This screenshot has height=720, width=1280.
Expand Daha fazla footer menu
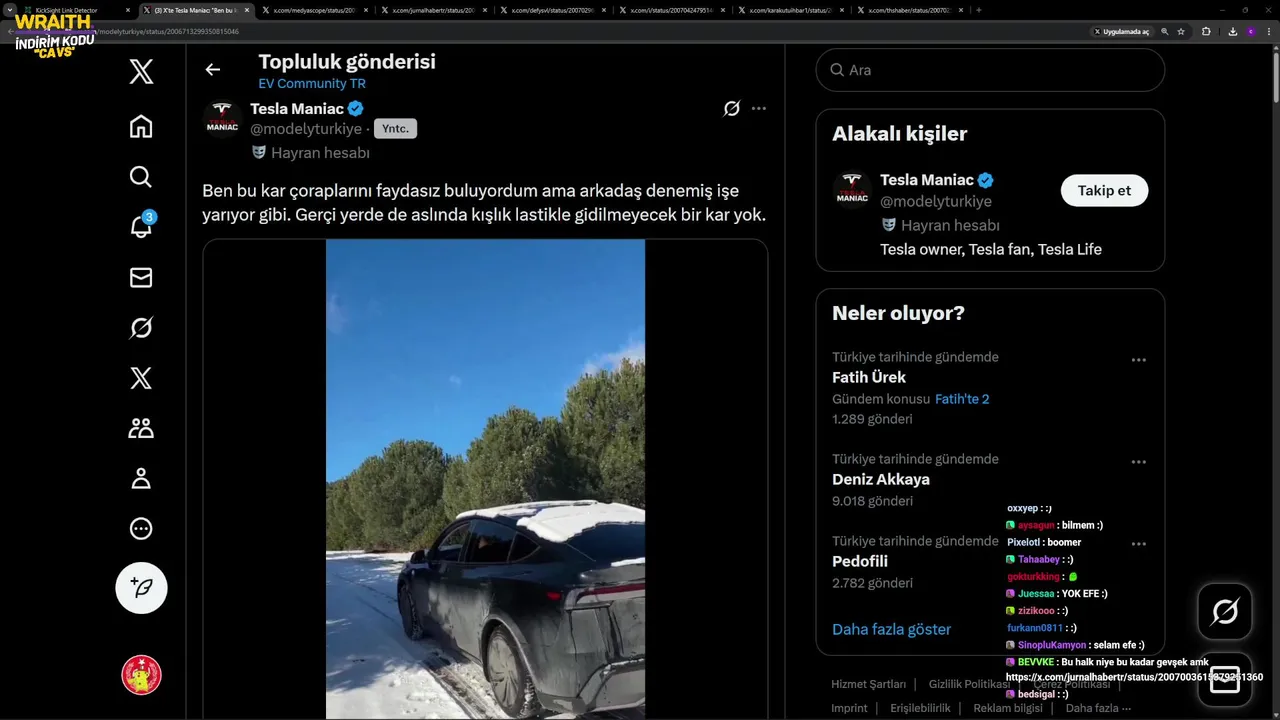pos(1098,708)
